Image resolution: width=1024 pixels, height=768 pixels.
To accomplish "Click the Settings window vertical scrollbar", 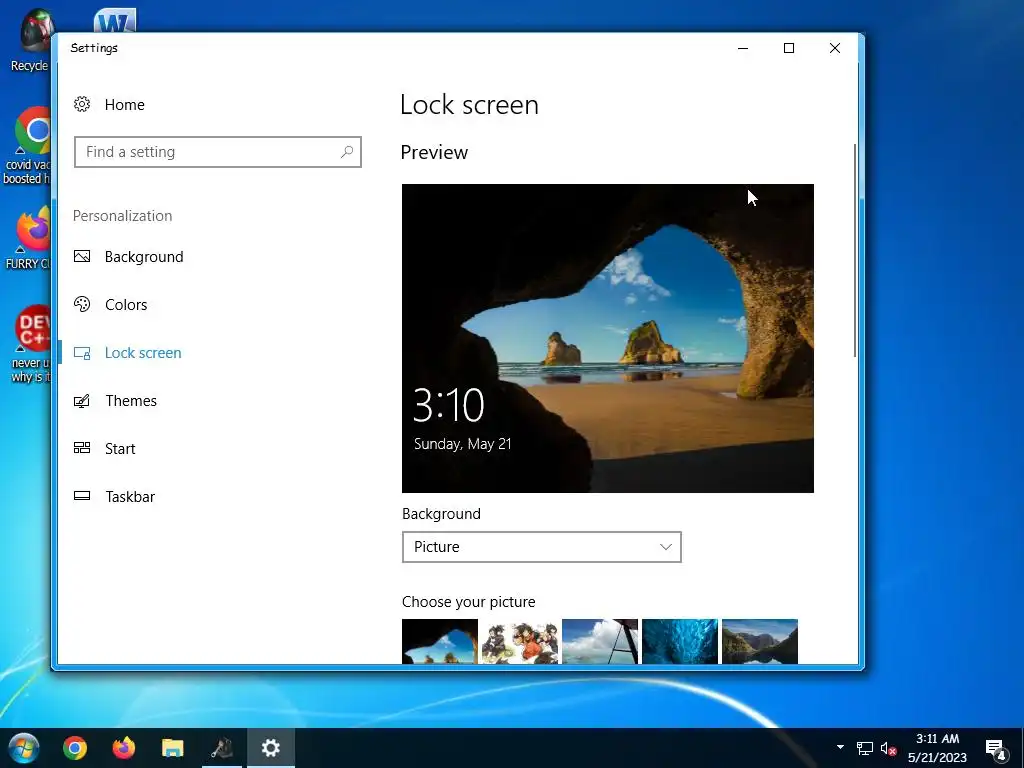I will [854, 250].
